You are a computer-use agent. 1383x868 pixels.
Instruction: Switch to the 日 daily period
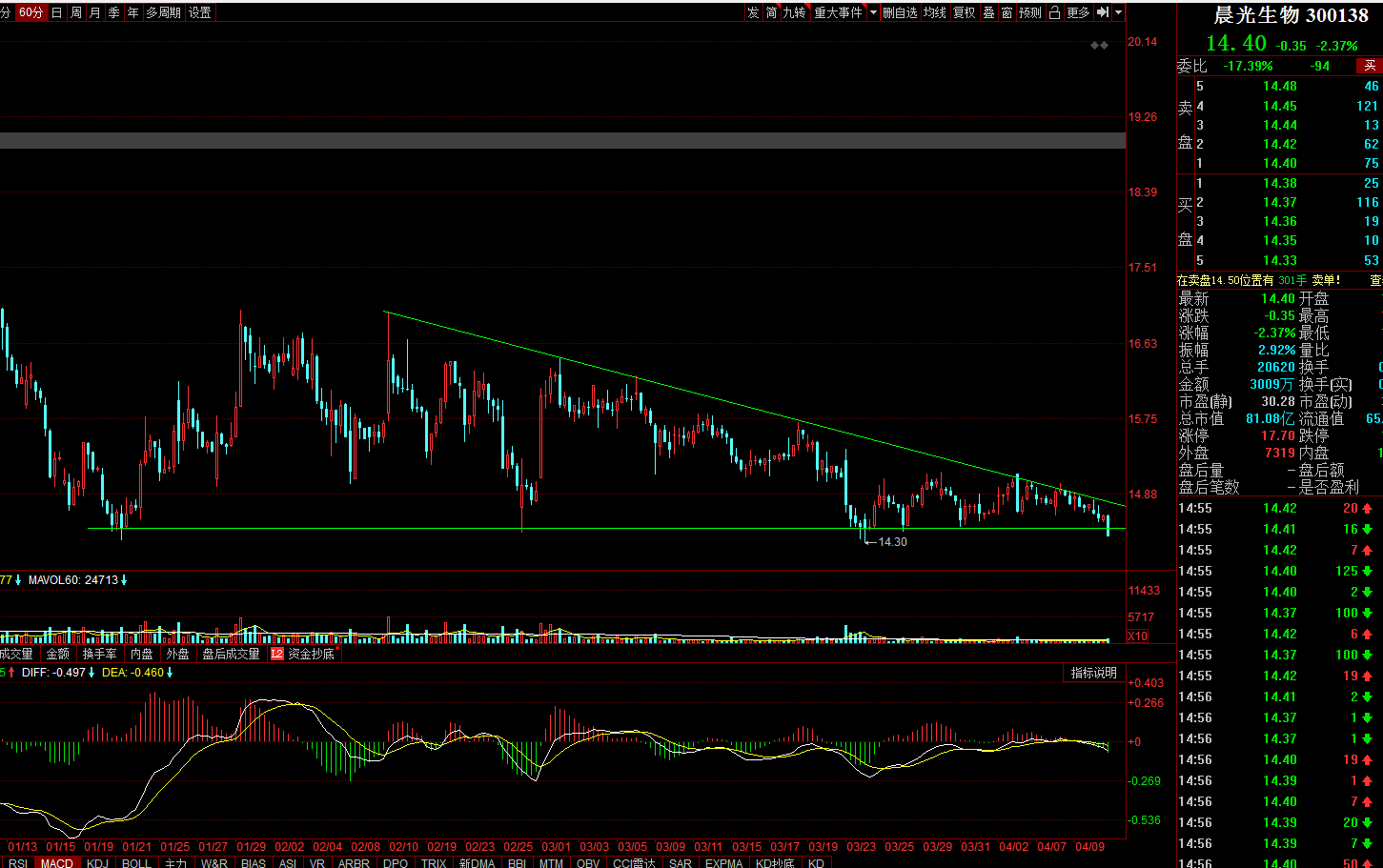pyautogui.click(x=57, y=12)
